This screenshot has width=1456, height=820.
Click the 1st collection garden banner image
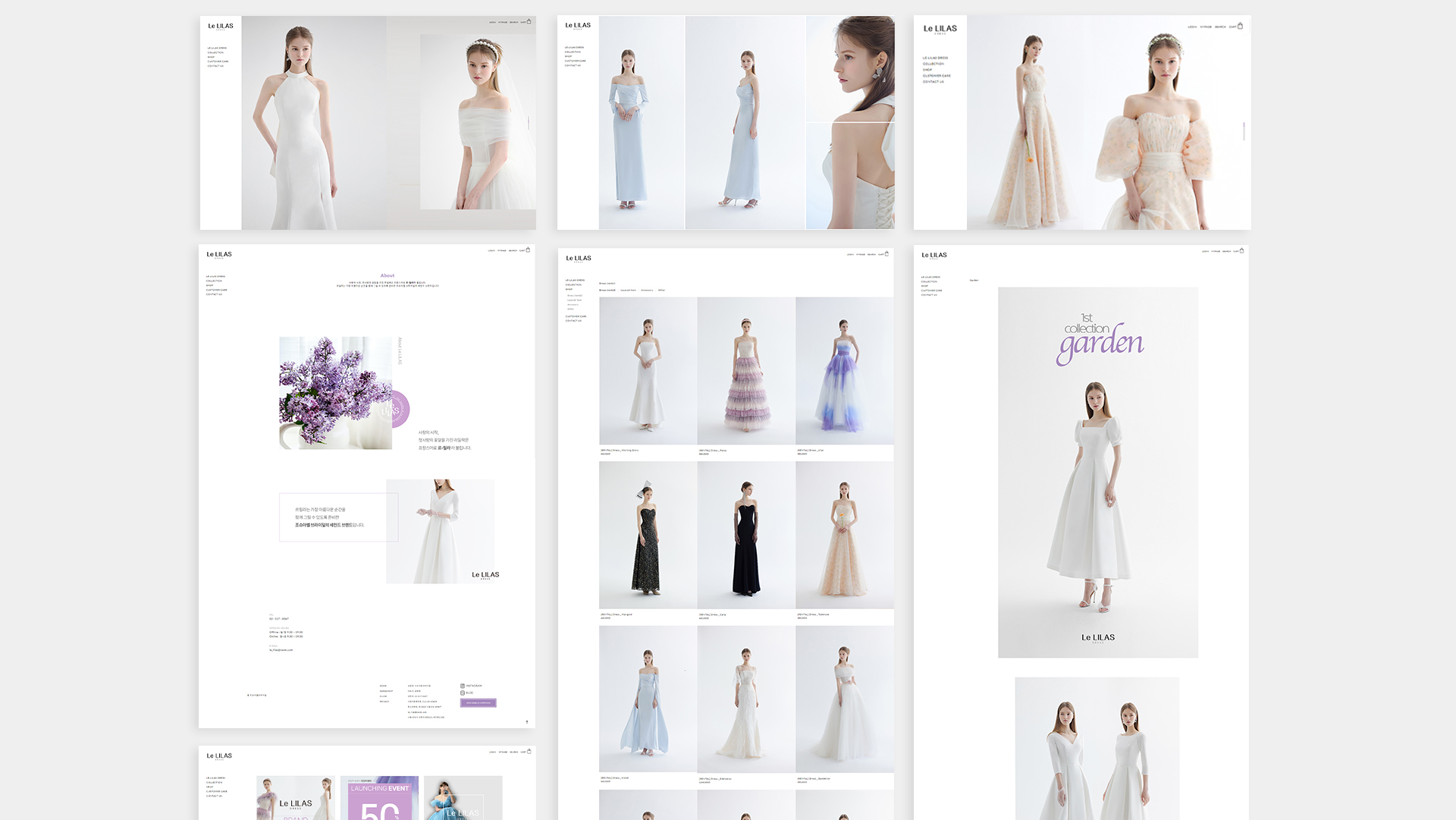point(1098,472)
